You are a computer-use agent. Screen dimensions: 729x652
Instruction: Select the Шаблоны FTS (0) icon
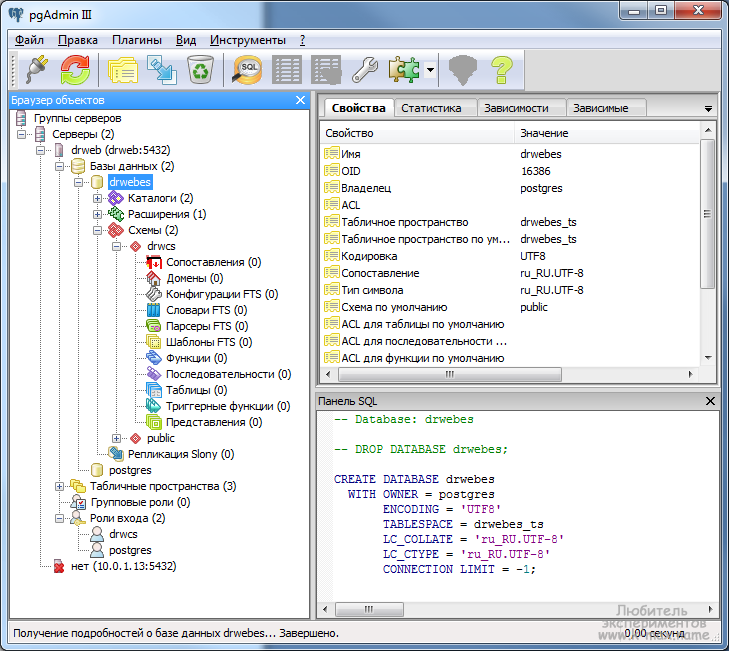pyautogui.click(x=154, y=342)
